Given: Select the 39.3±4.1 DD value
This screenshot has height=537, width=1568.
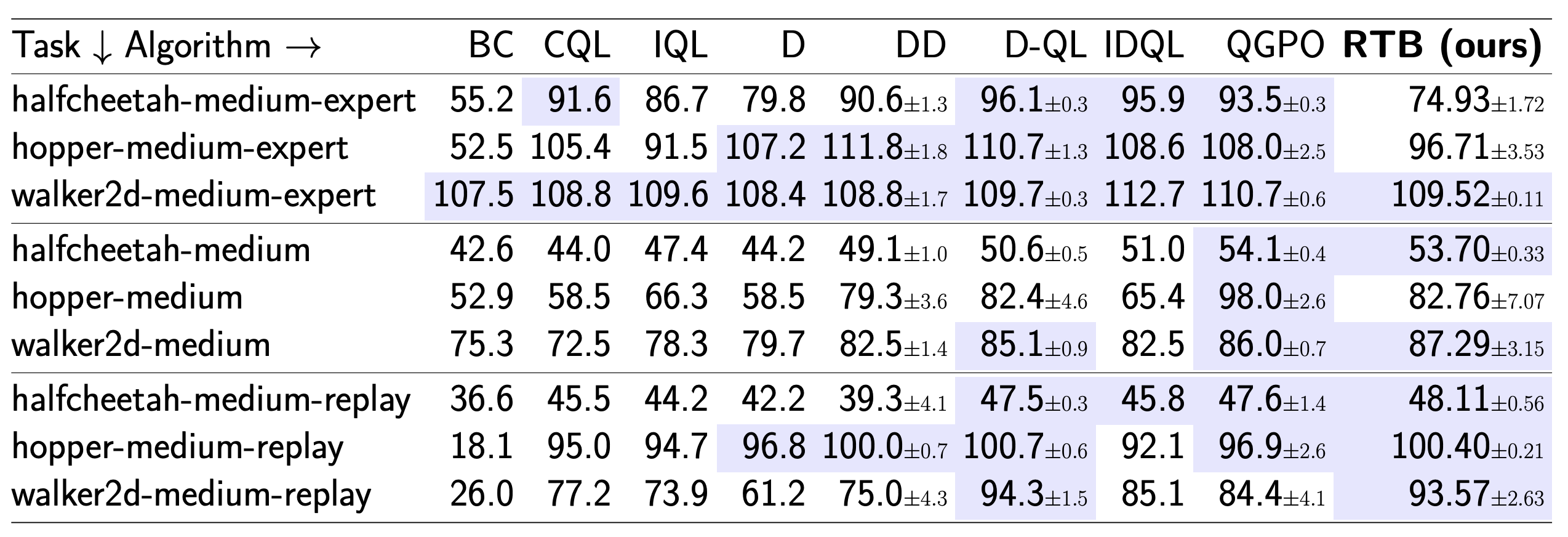Looking at the screenshot, I should [893, 400].
